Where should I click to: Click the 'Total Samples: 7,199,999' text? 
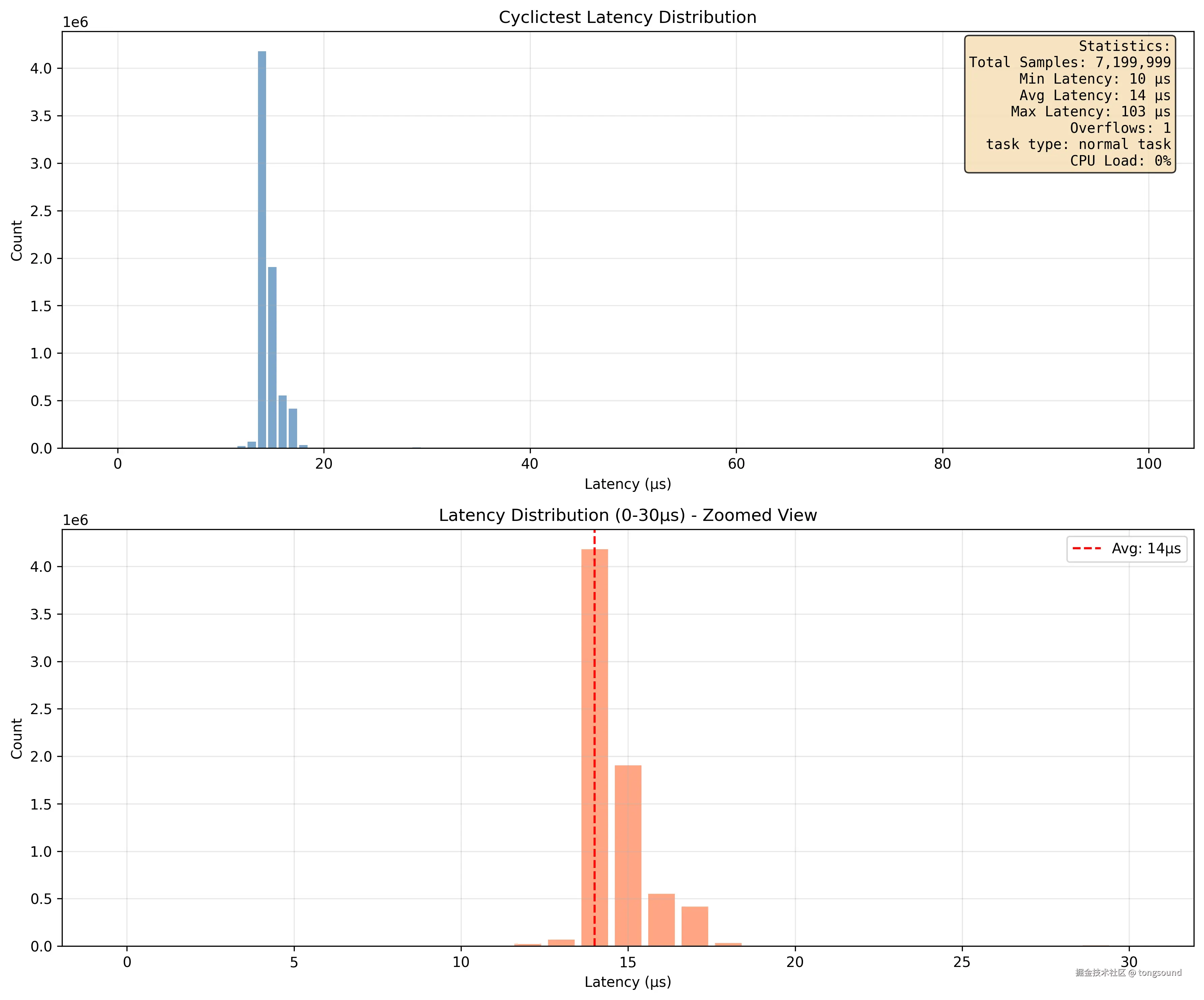click(1070, 62)
